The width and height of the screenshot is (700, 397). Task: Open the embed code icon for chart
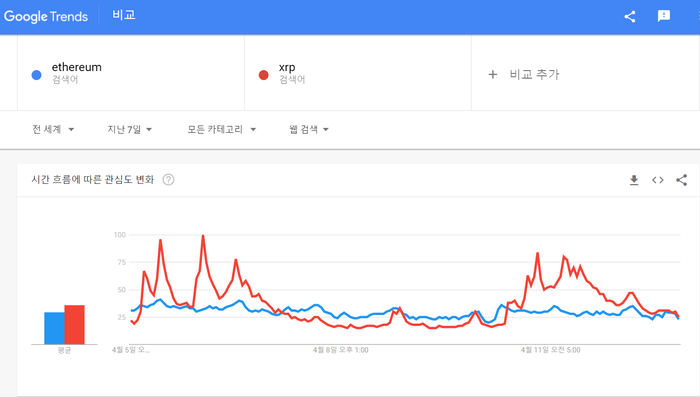tap(658, 180)
